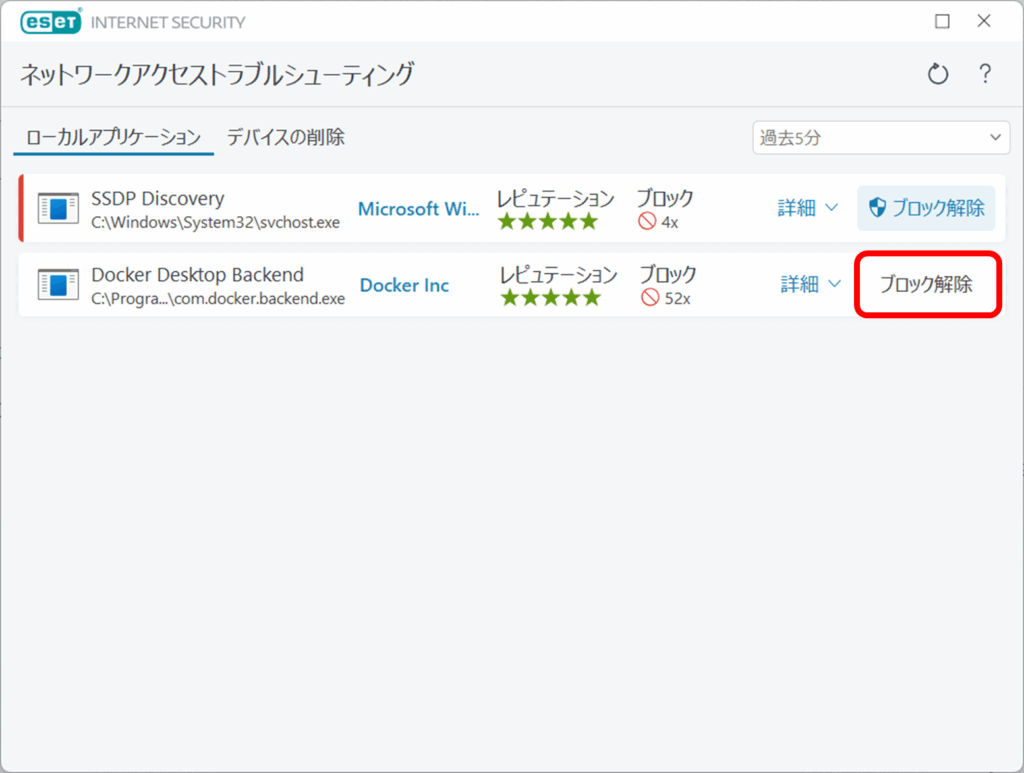This screenshot has height=773, width=1024.
Task: Click the 4x block count
Action: [670, 223]
